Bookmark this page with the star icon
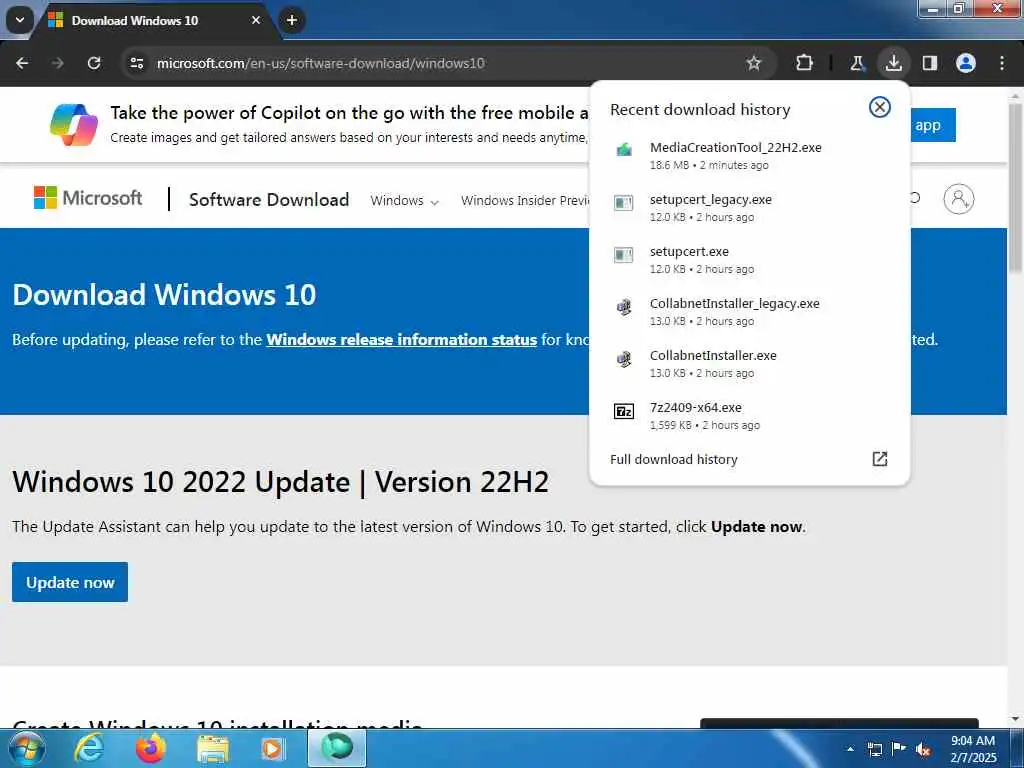The height and width of the screenshot is (768, 1024). pyautogui.click(x=754, y=63)
